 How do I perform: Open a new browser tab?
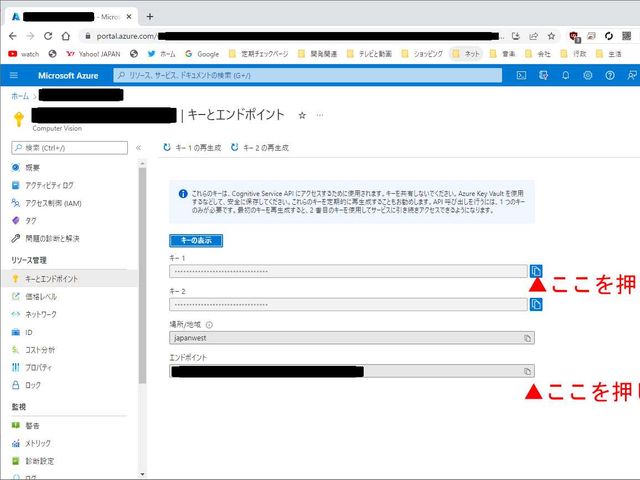150,17
